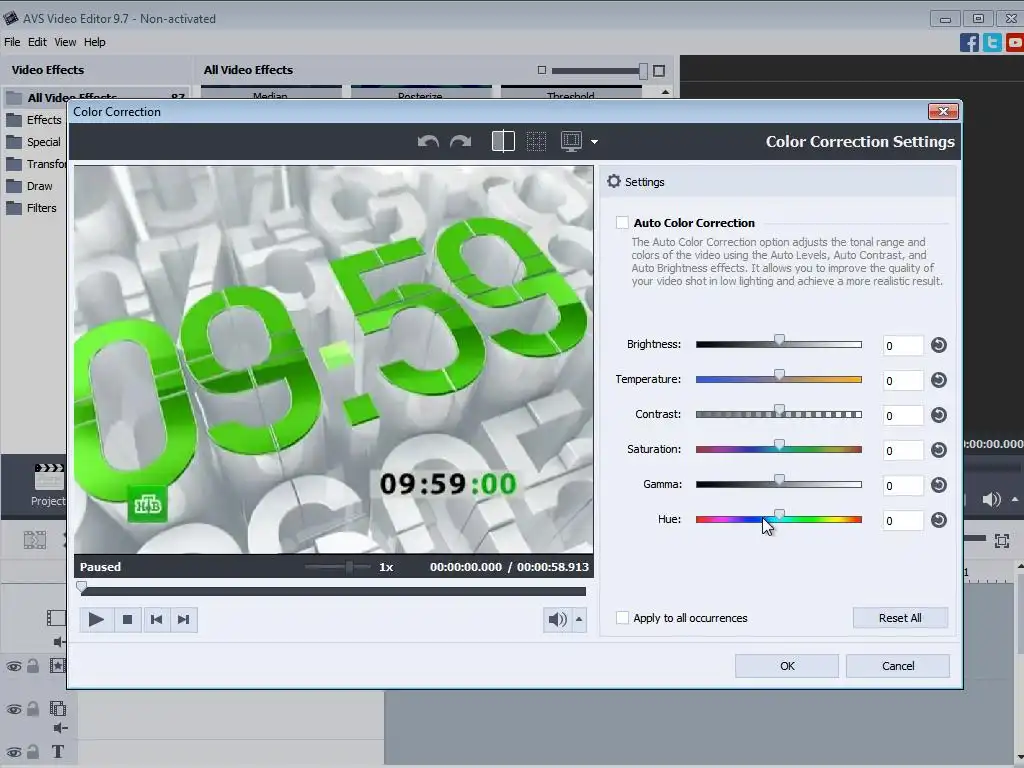Click the Gamma slider handle
This screenshot has height=768, width=1024.
click(779, 481)
